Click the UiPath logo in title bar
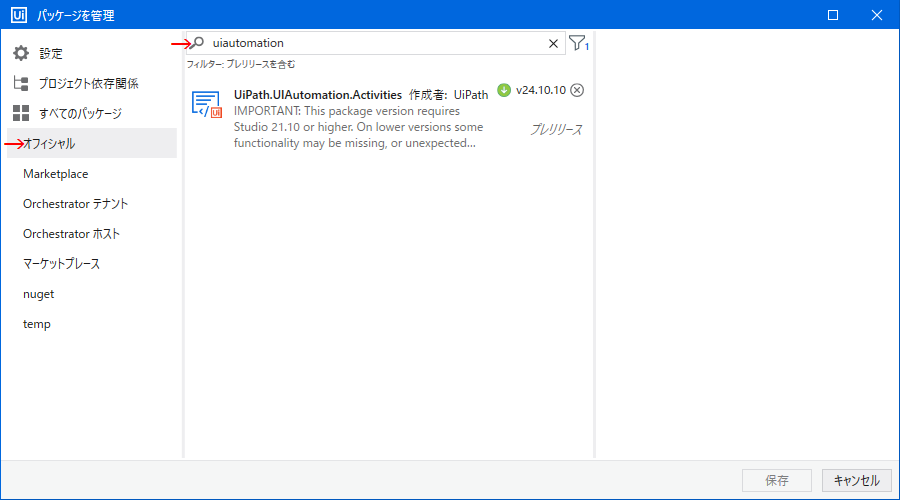The width and height of the screenshot is (900, 500). coord(19,15)
